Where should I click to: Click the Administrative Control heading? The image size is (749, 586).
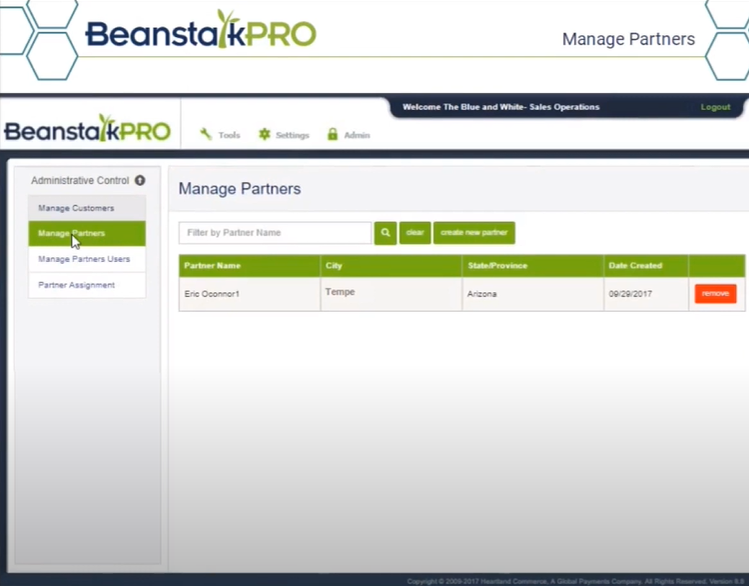pyautogui.click(x=80, y=181)
